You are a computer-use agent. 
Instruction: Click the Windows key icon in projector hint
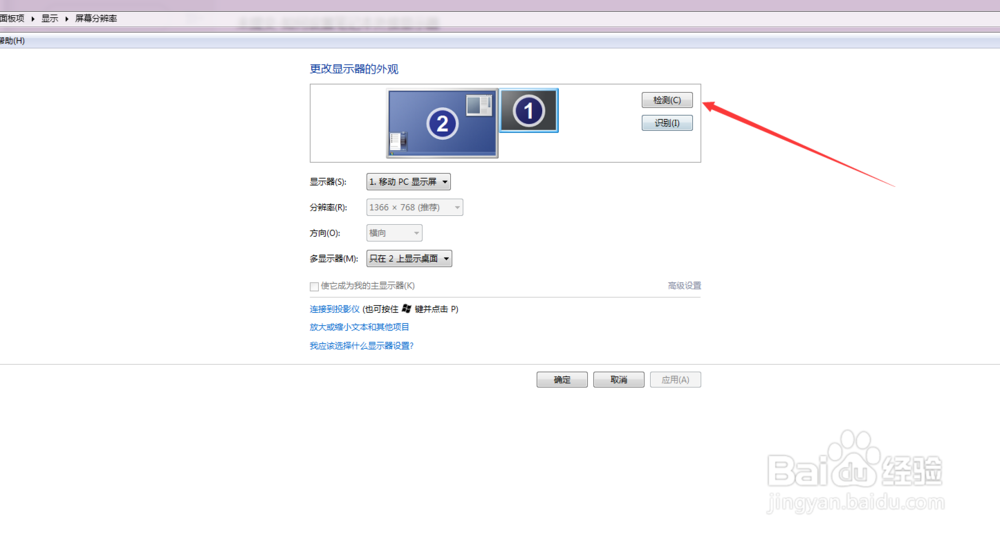click(406, 309)
